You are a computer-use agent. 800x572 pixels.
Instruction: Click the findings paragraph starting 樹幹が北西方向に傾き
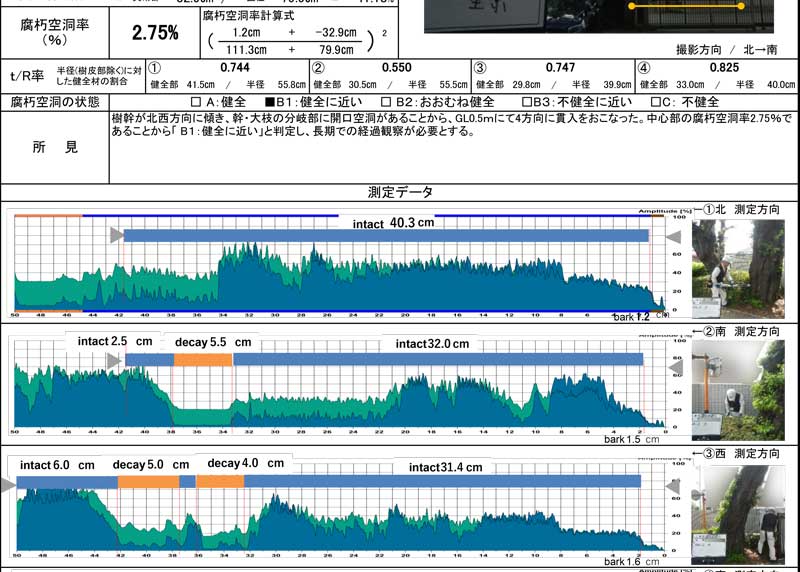click(452, 125)
